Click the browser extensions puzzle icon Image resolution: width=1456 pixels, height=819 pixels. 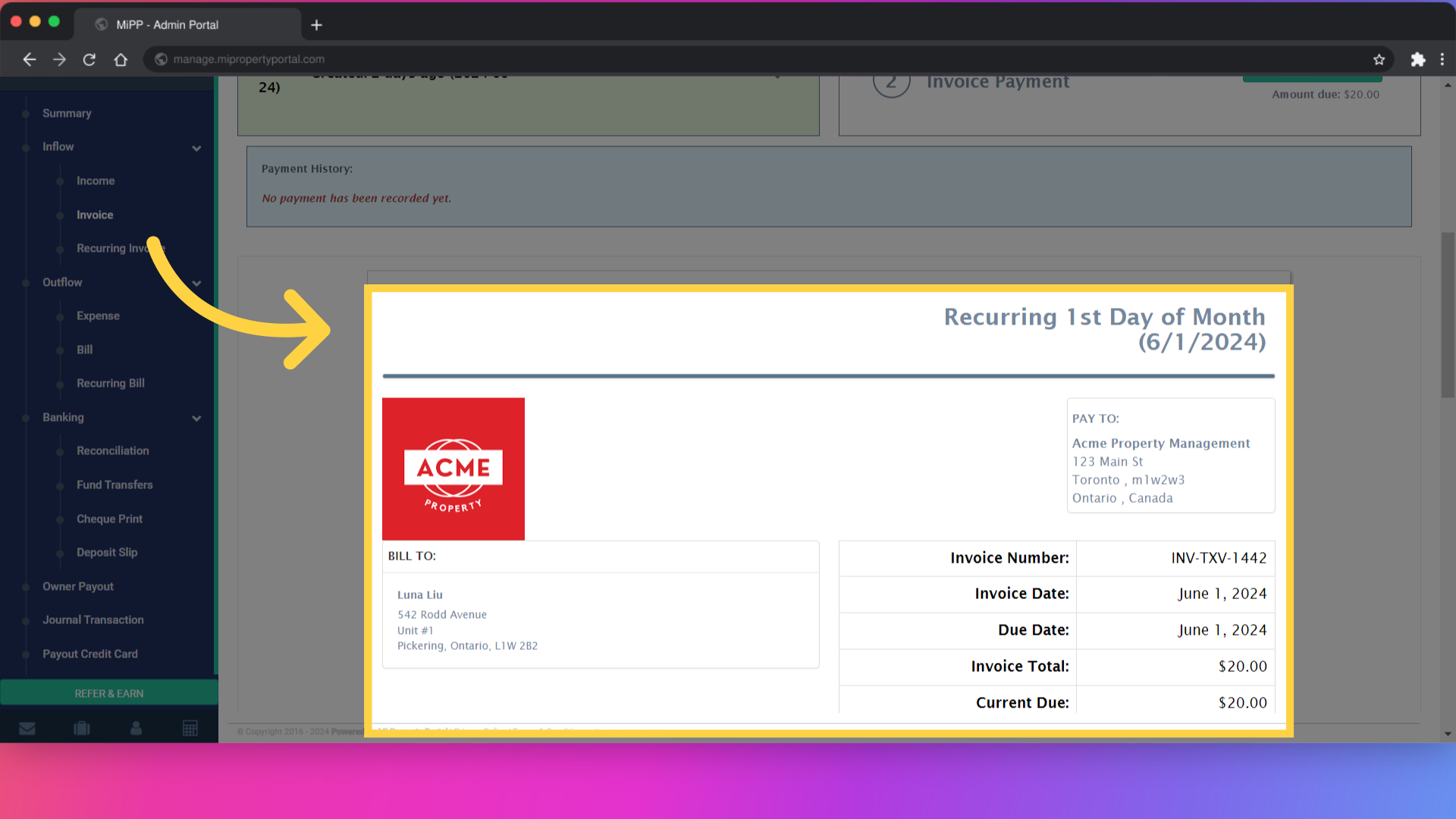point(1418,59)
